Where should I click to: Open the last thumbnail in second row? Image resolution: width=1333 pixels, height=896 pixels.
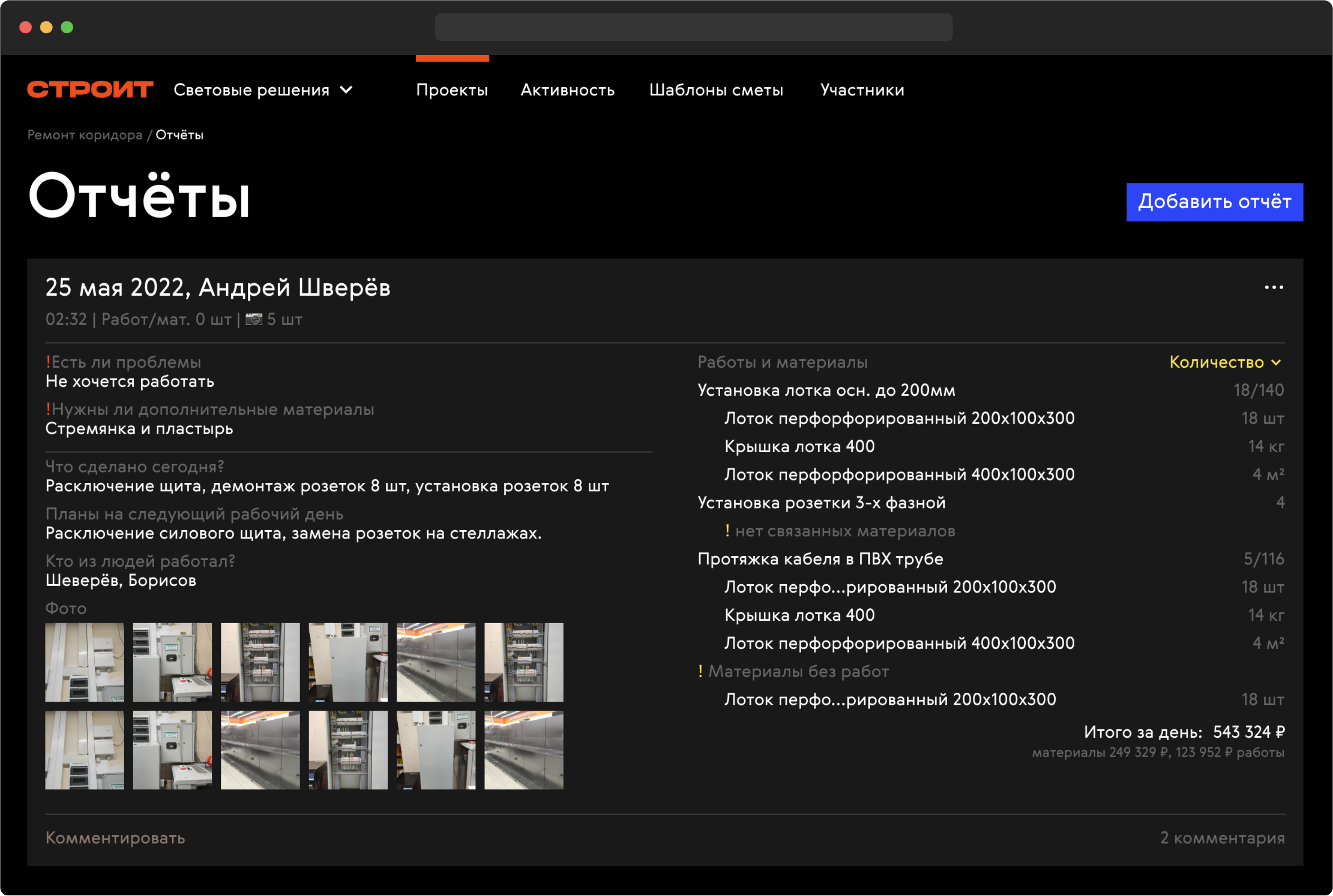pos(524,750)
